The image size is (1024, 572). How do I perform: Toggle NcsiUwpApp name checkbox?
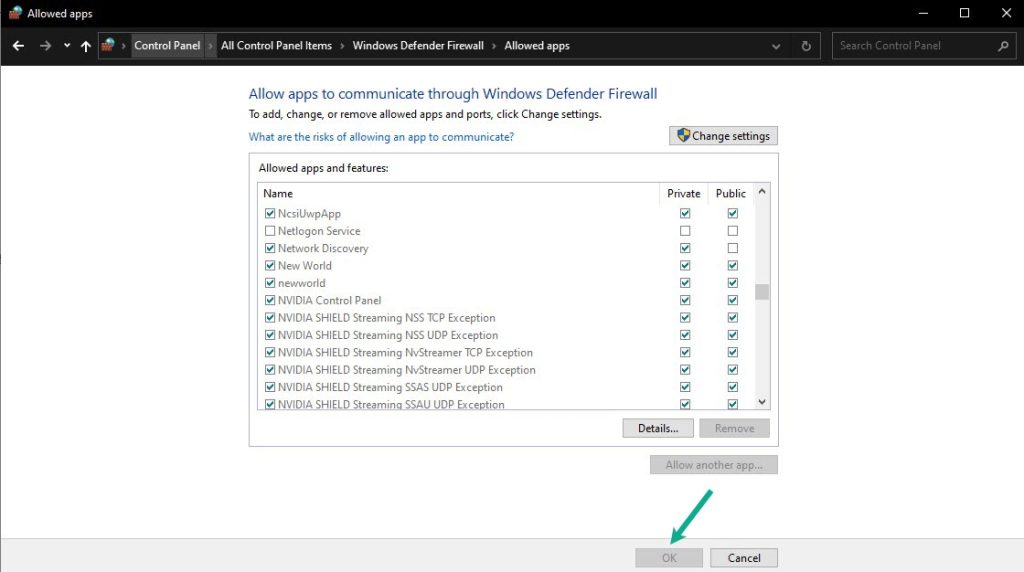[x=270, y=214]
